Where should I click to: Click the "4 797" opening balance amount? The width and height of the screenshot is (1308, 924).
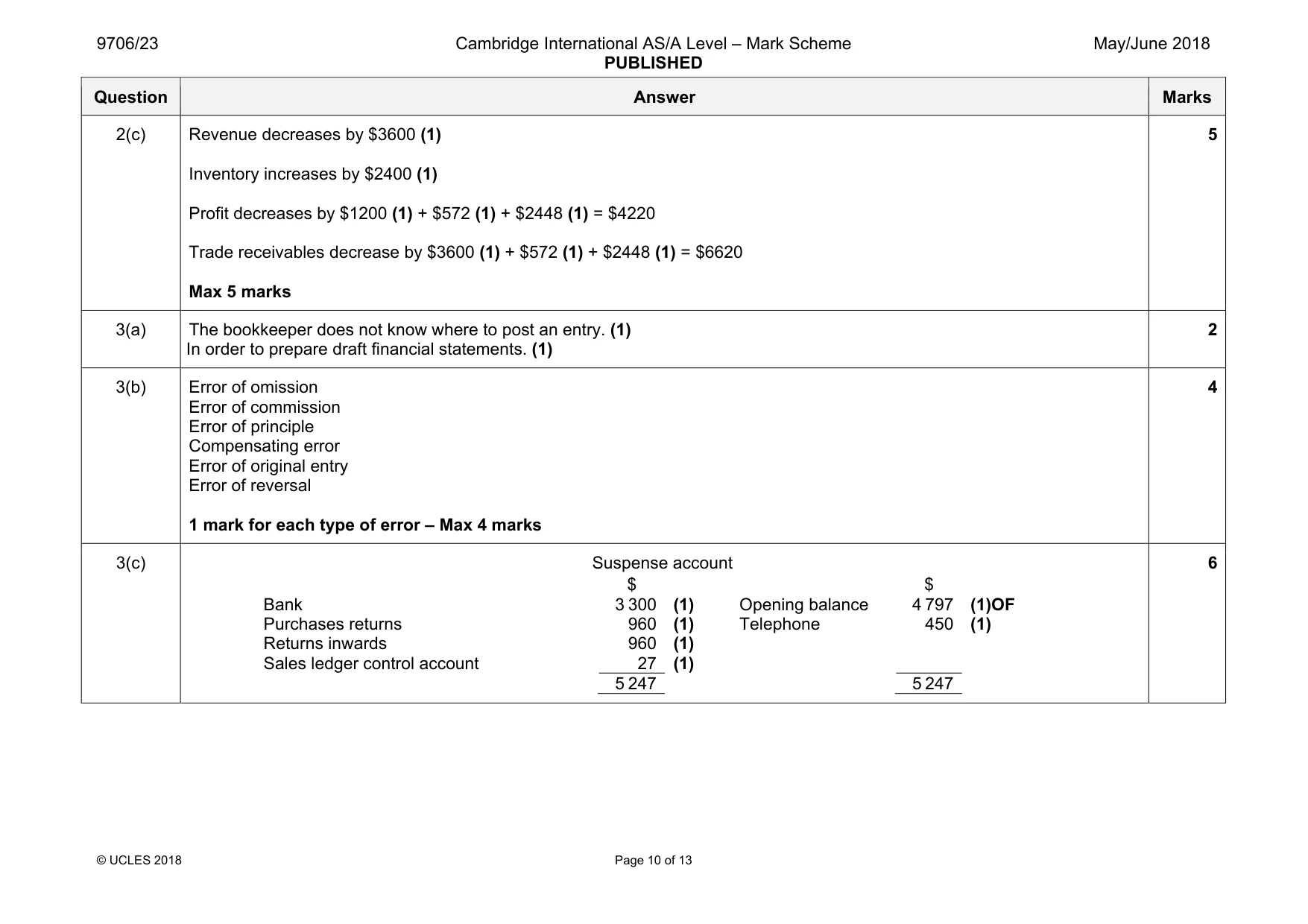(932, 605)
